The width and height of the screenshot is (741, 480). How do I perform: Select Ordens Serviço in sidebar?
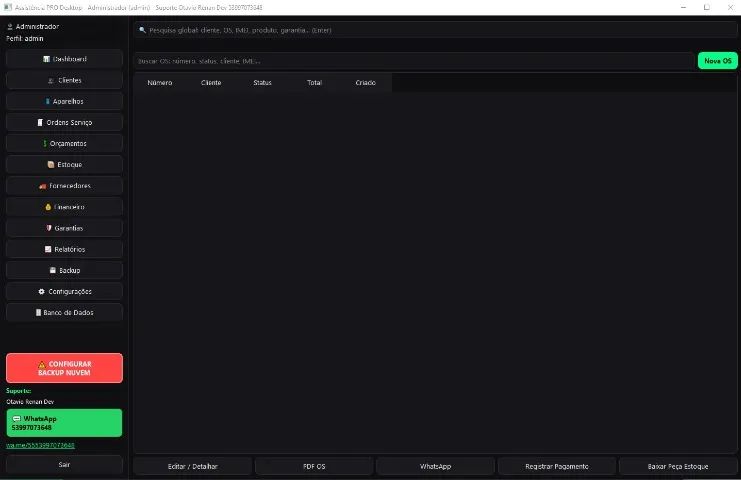(x=64, y=122)
